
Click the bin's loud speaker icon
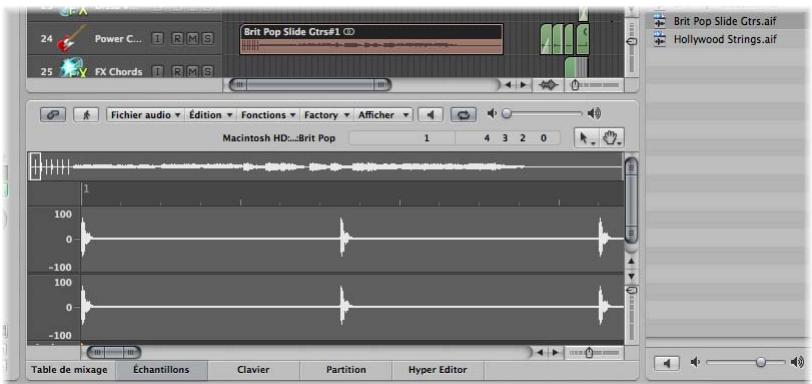tap(798, 363)
